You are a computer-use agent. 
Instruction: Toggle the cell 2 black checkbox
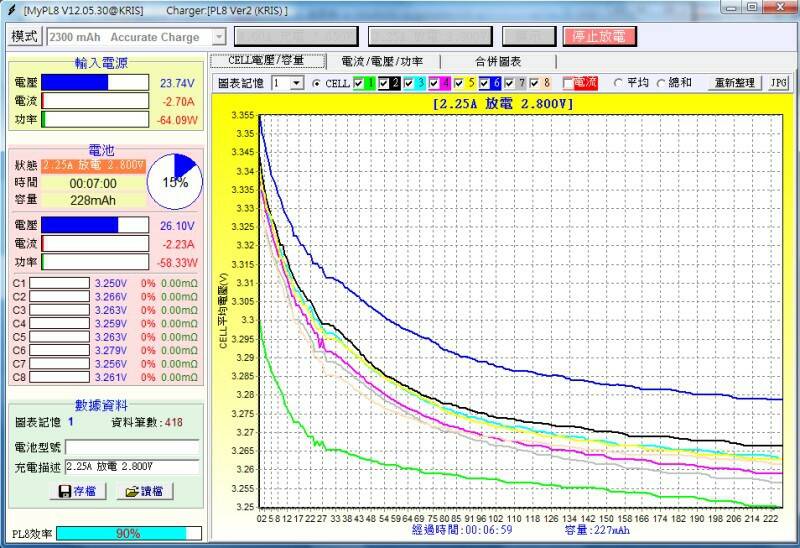coord(384,83)
